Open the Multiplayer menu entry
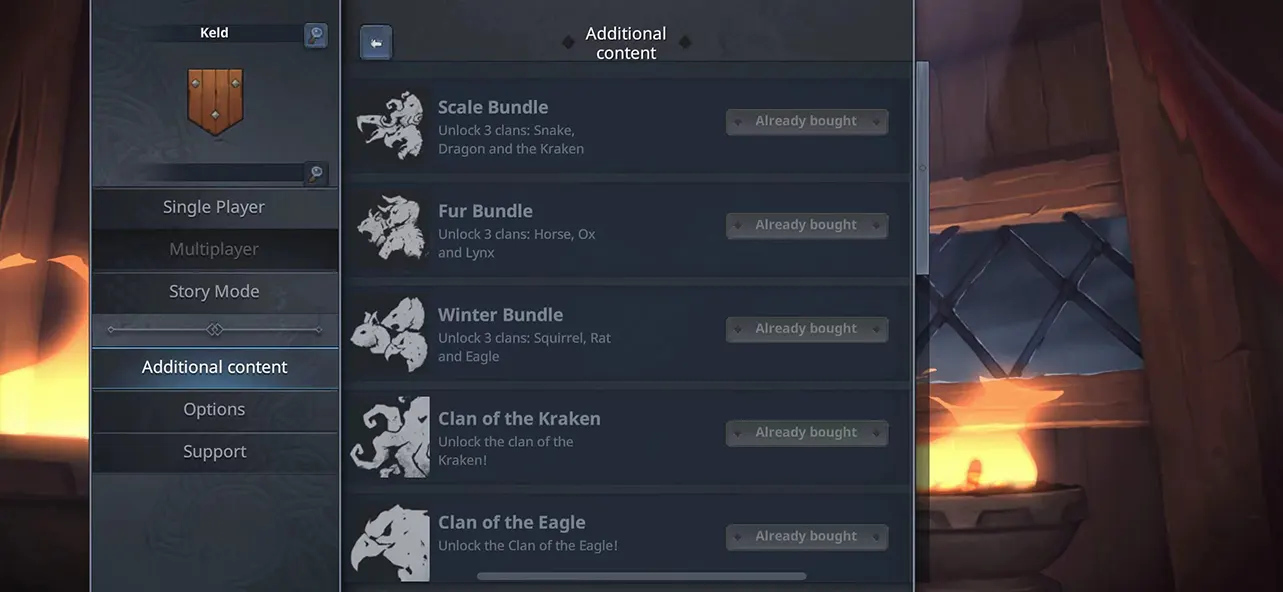 point(214,249)
